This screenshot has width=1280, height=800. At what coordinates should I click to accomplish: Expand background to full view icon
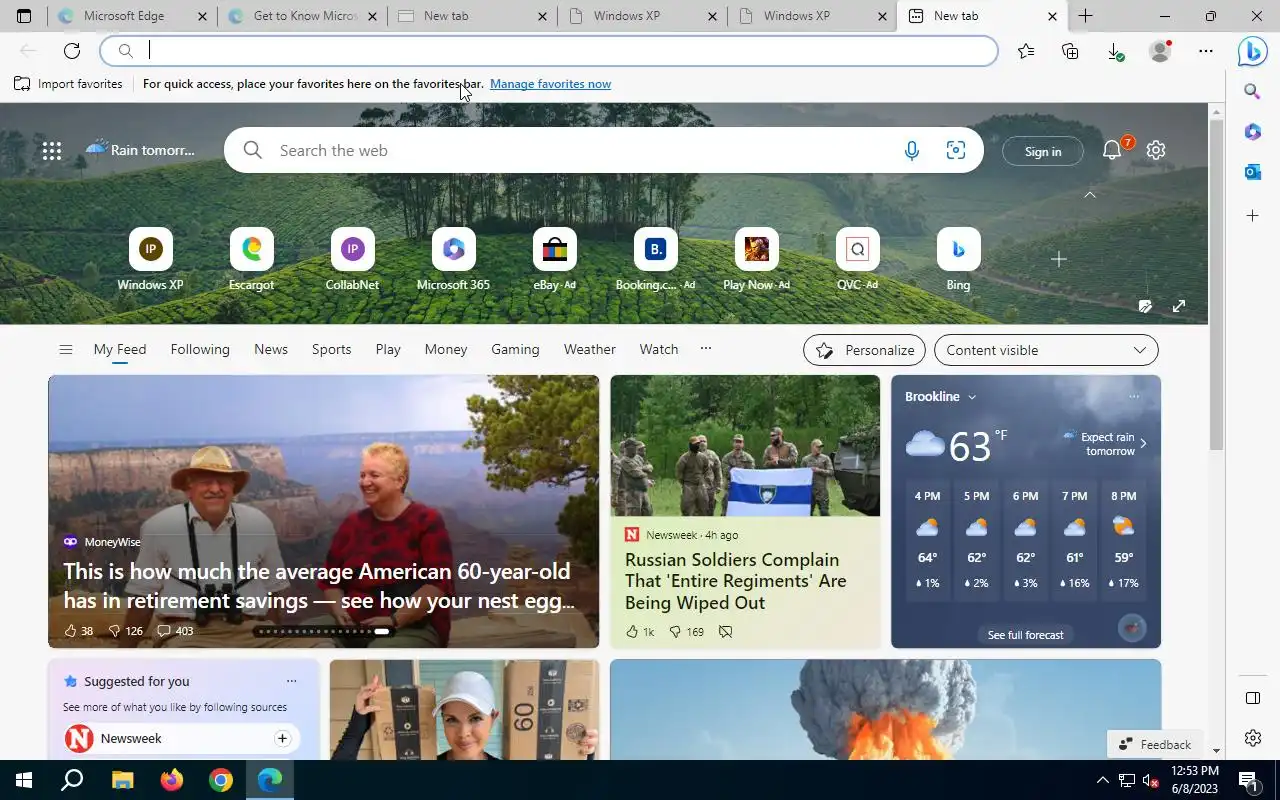[x=1179, y=306]
